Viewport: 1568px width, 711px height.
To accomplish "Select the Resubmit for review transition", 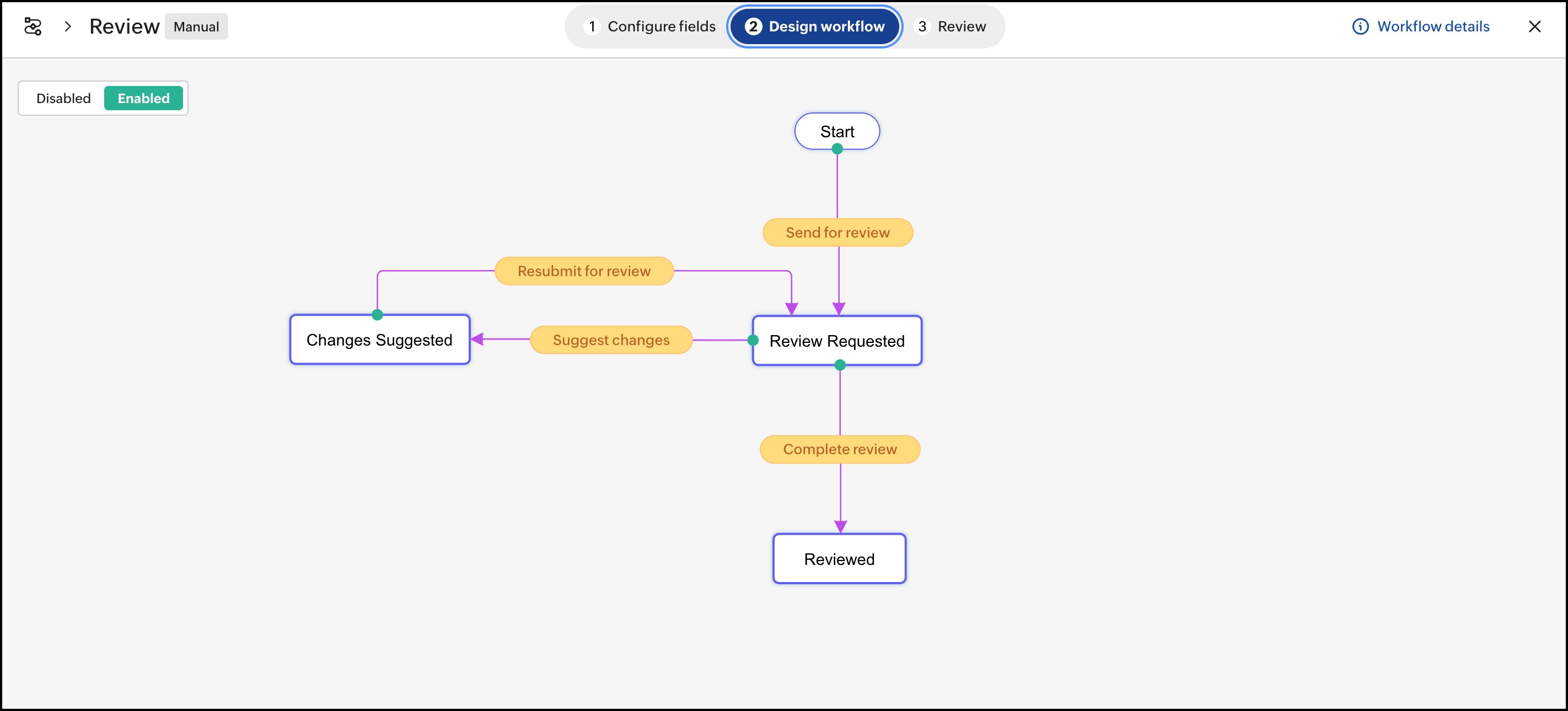I will coord(584,271).
